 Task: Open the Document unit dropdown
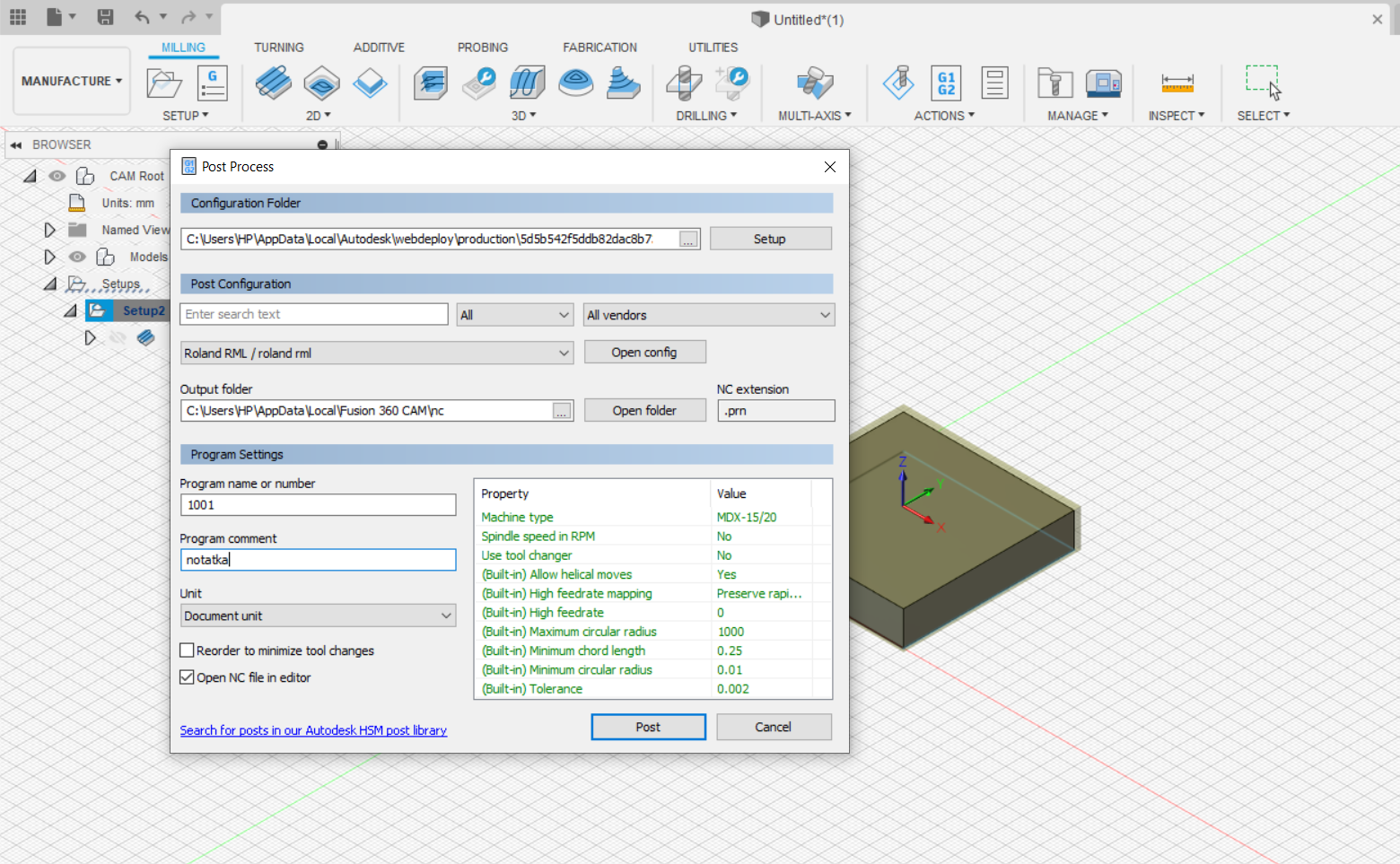tap(318, 615)
